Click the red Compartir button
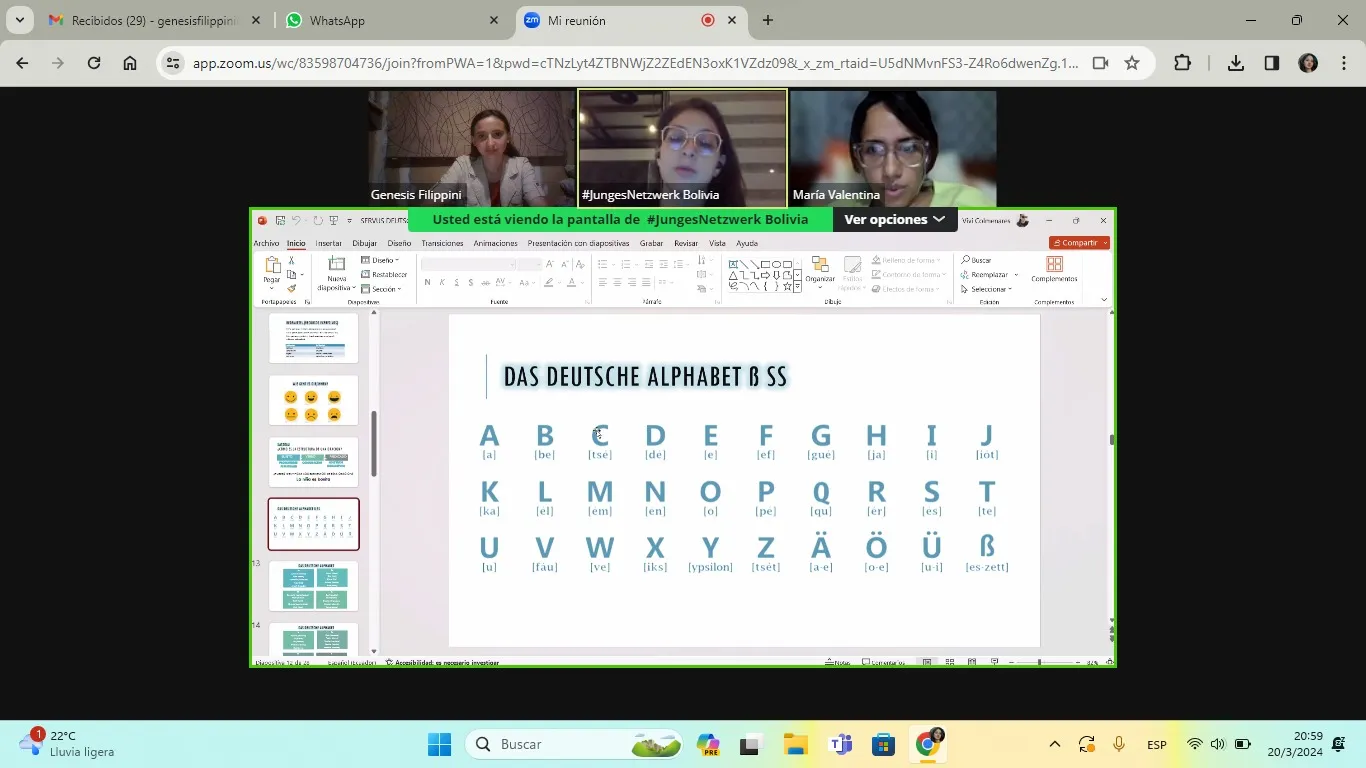Image resolution: width=1366 pixels, height=768 pixels. (x=1079, y=243)
